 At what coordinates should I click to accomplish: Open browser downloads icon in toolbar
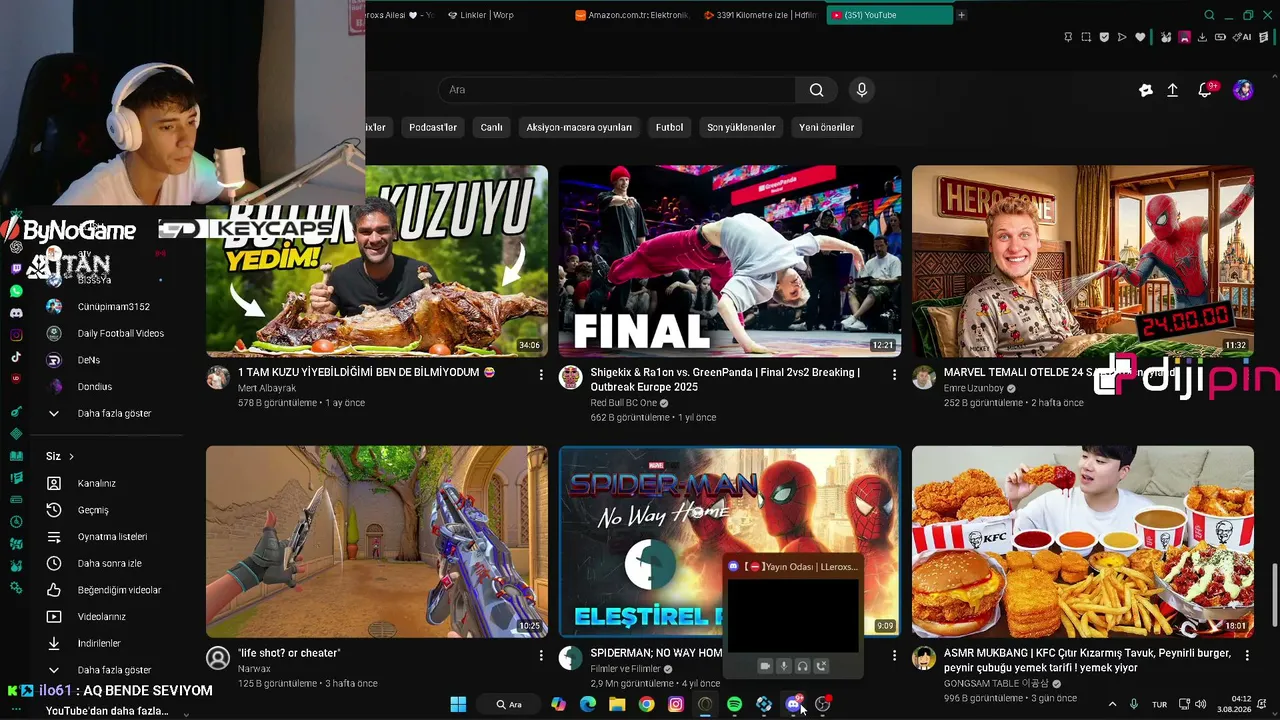(1202, 37)
